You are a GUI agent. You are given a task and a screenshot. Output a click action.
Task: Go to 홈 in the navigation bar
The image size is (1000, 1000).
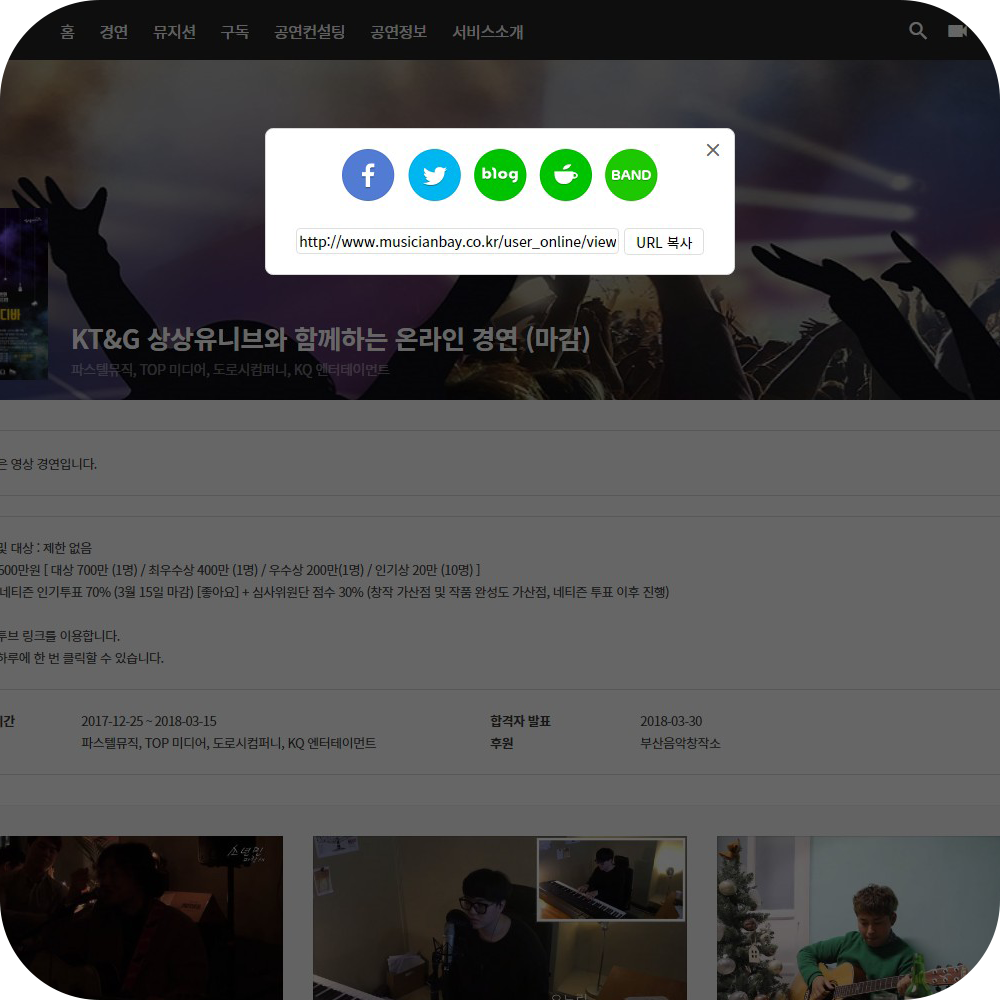[67, 31]
